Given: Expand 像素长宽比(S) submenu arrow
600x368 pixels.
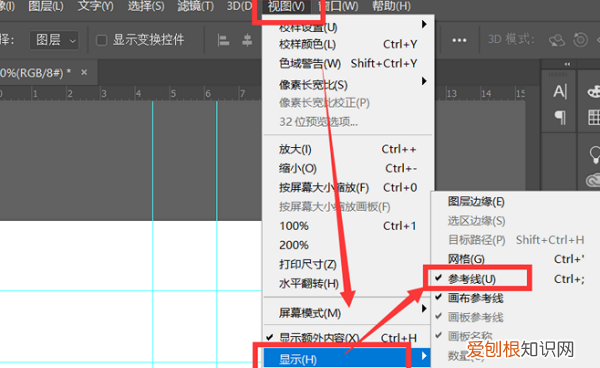Looking at the screenshot, I should 424,81.
